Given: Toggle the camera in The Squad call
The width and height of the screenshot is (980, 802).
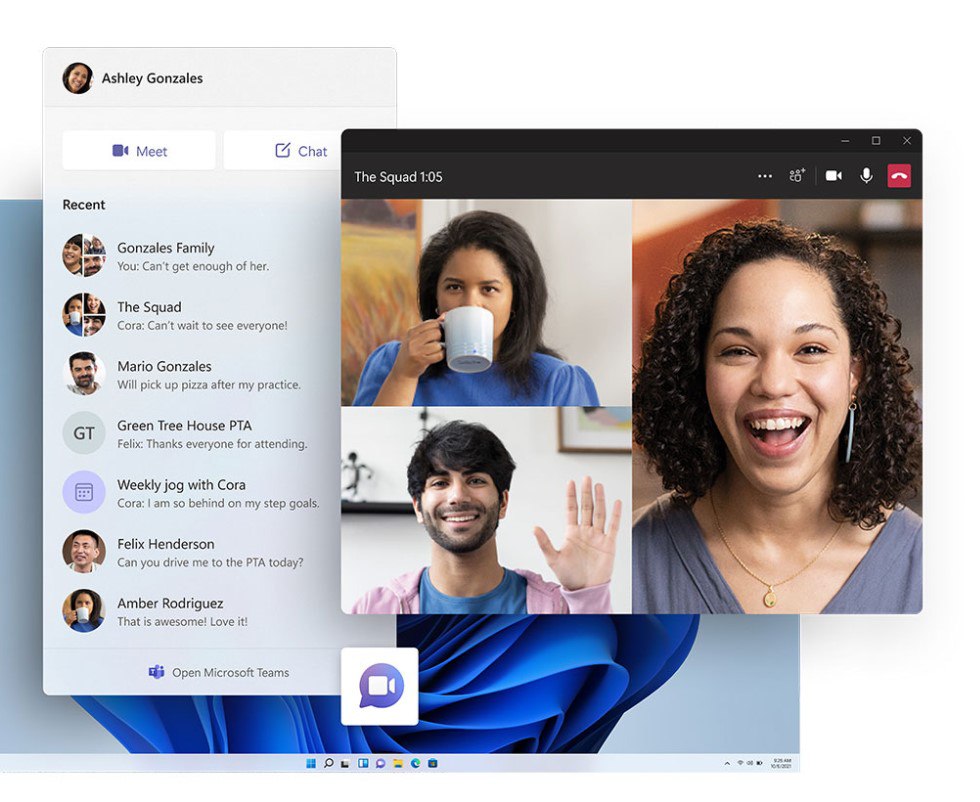Looking at the screenshot, I should (834, 176).
